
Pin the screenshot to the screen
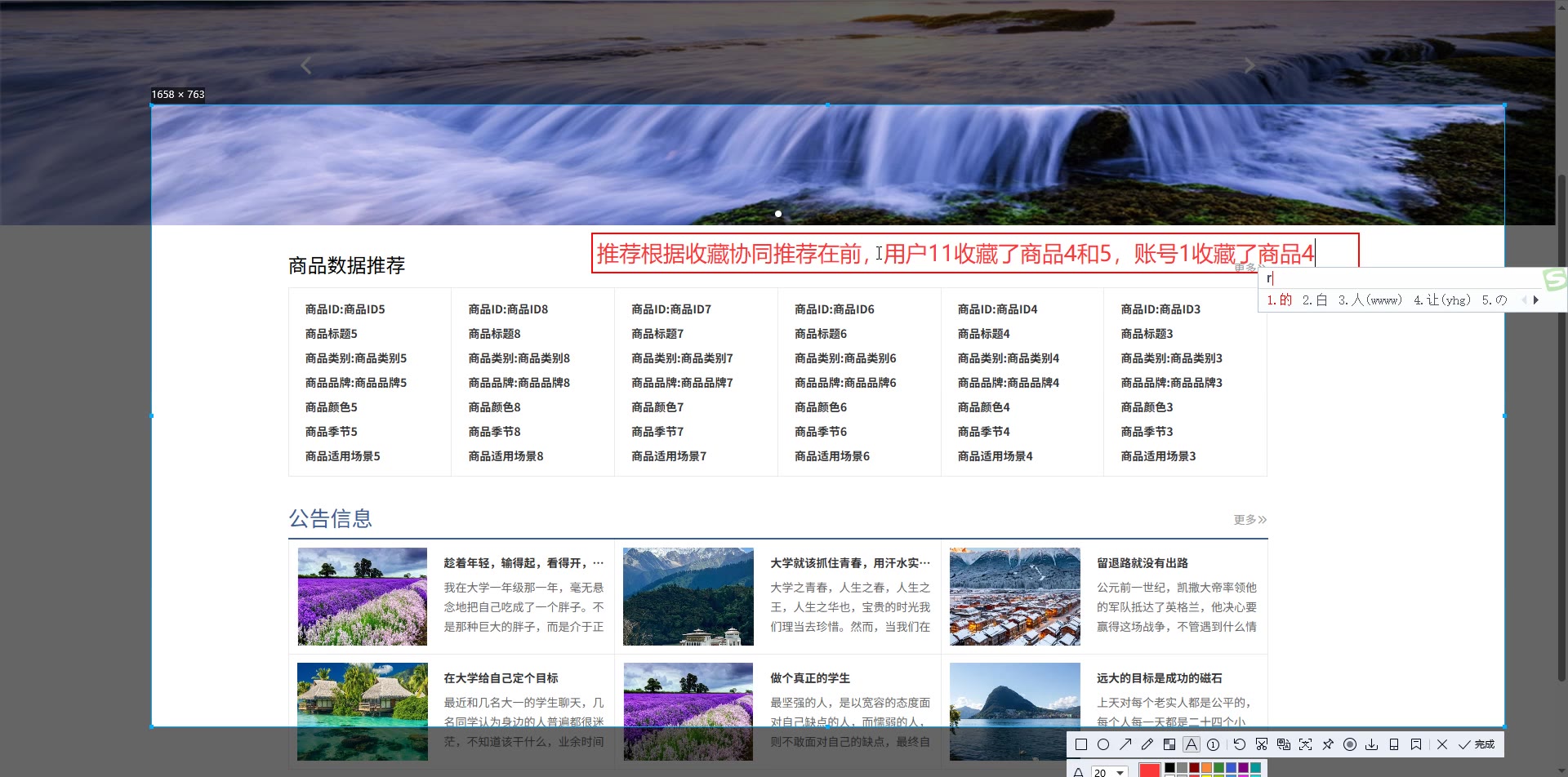[1328, 744]
